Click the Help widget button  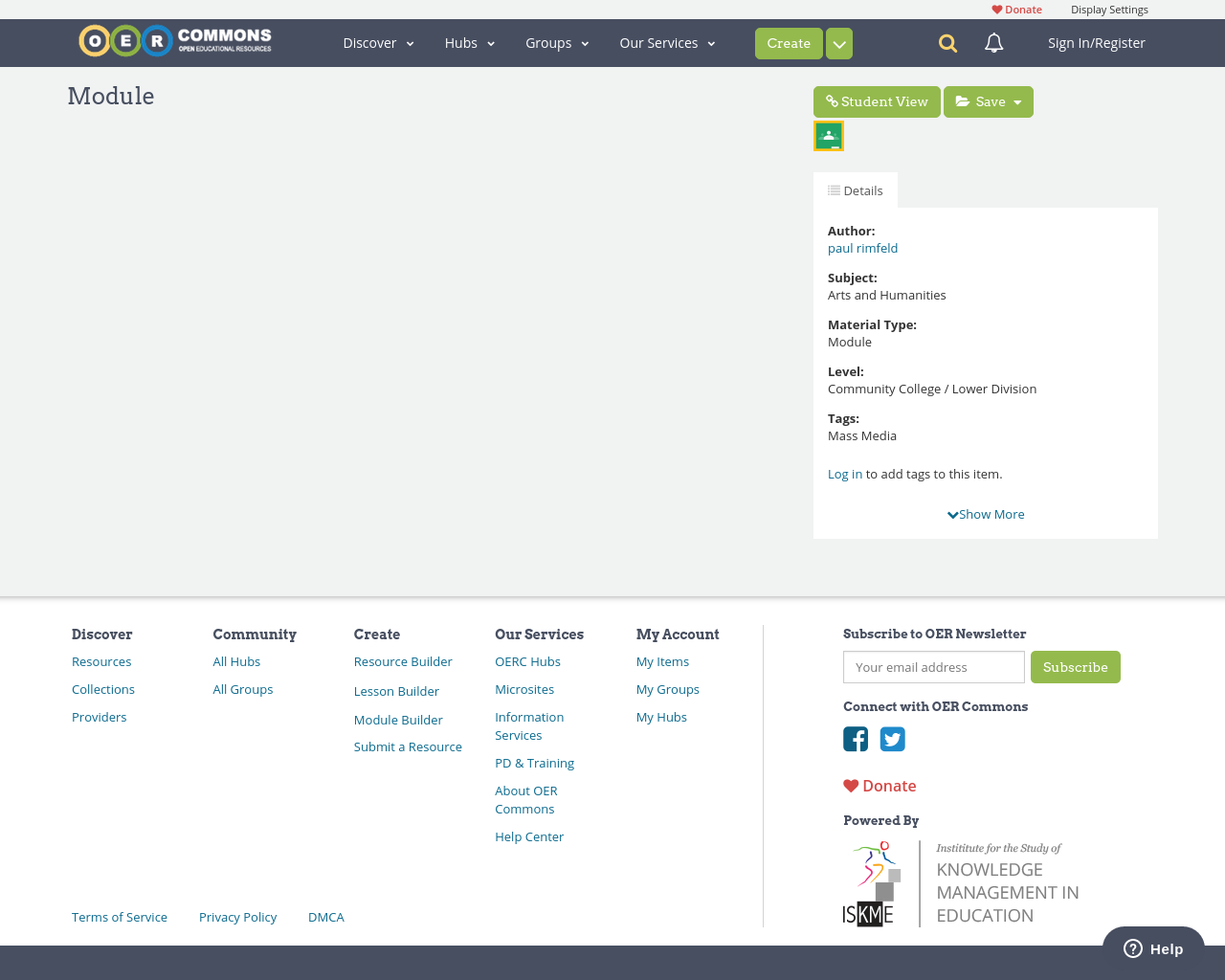pyautogui.click(x=1153, y=948)
